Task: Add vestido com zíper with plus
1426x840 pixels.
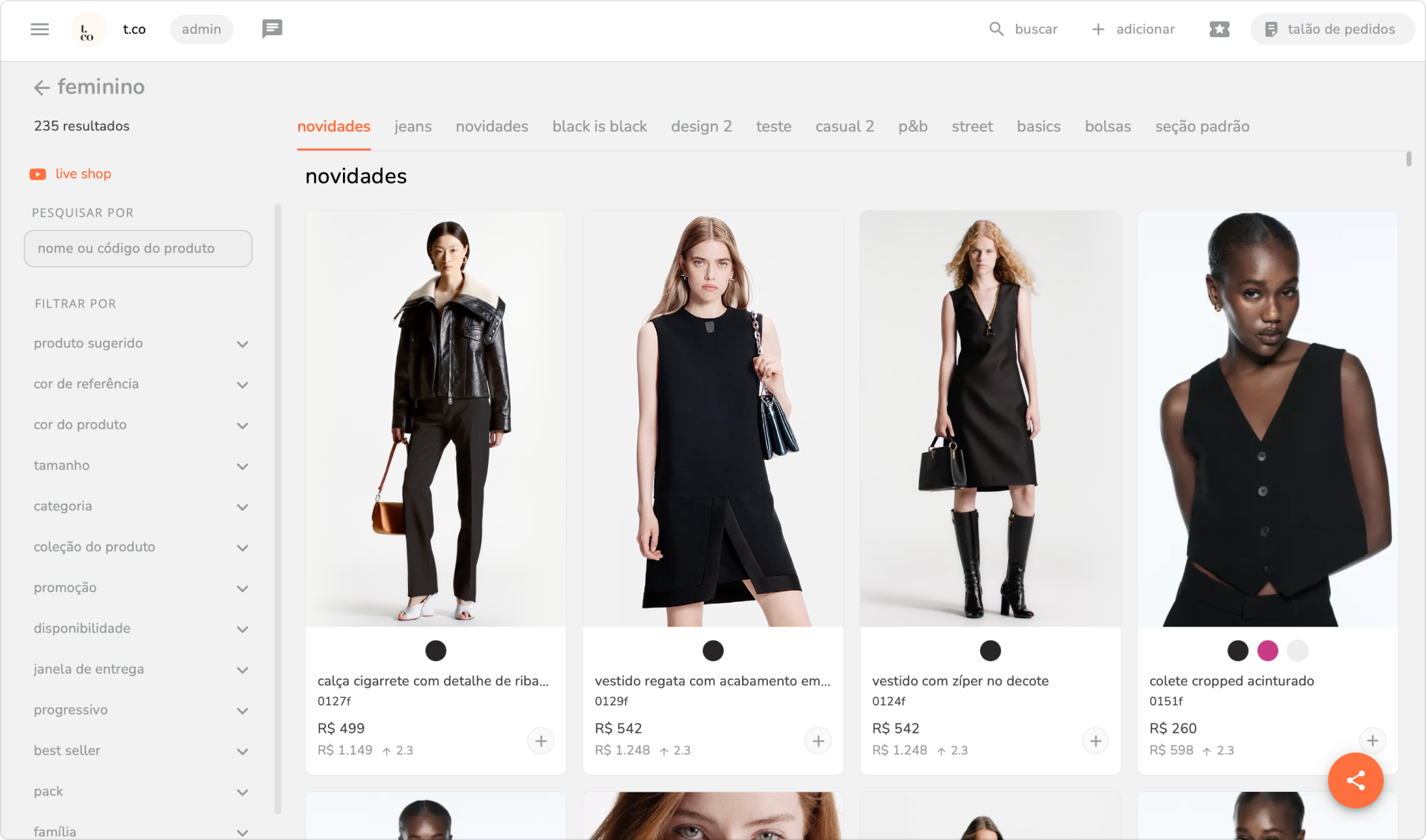Action: pyautogui.click(x=1095, y=741)
